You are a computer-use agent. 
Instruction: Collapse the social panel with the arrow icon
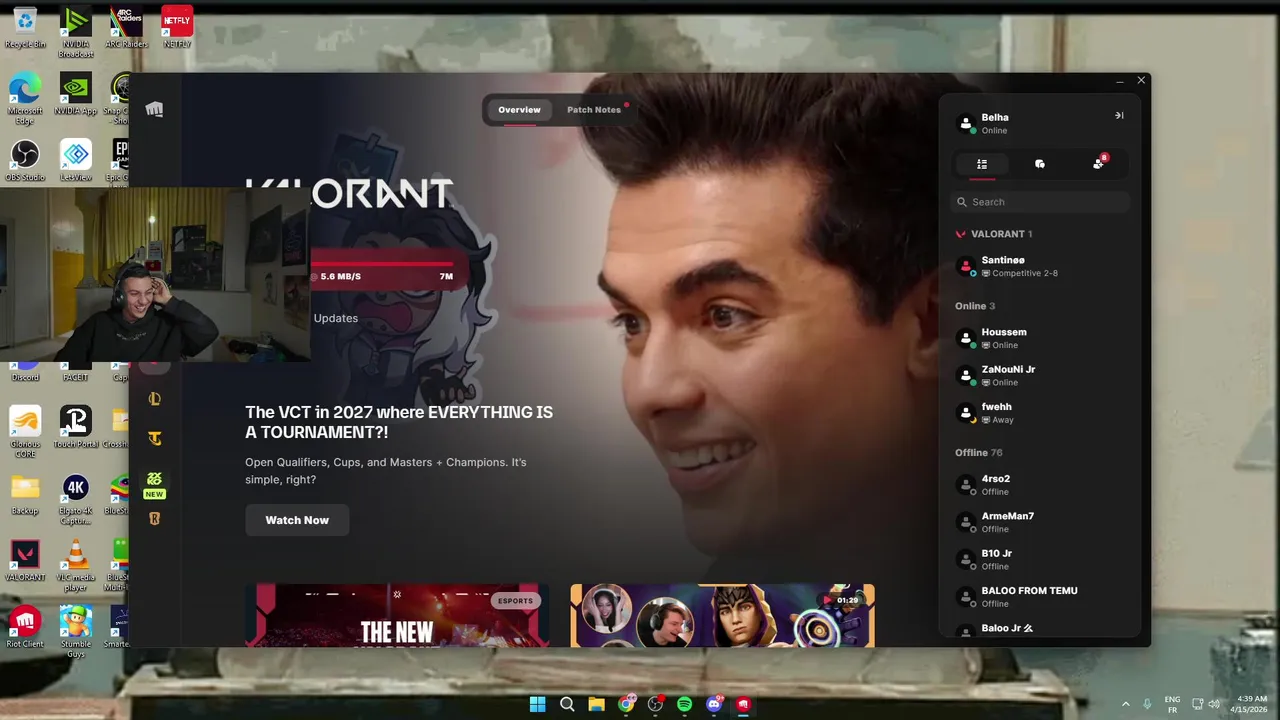coord(1119,116)
